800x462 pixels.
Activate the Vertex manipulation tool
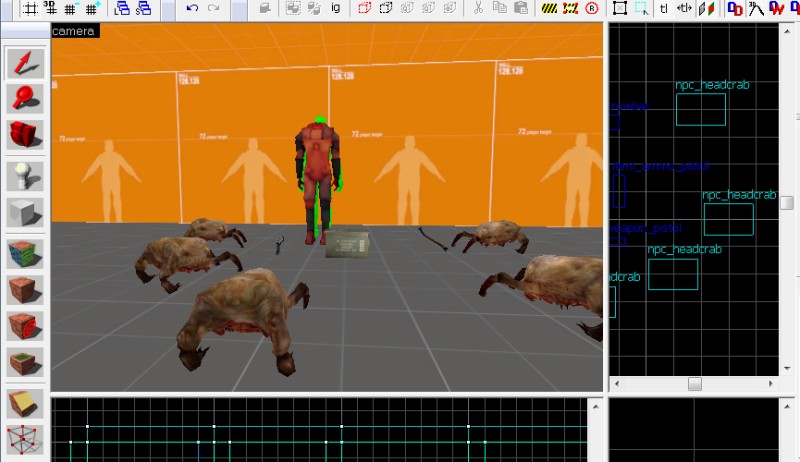[x=24, y=439]
